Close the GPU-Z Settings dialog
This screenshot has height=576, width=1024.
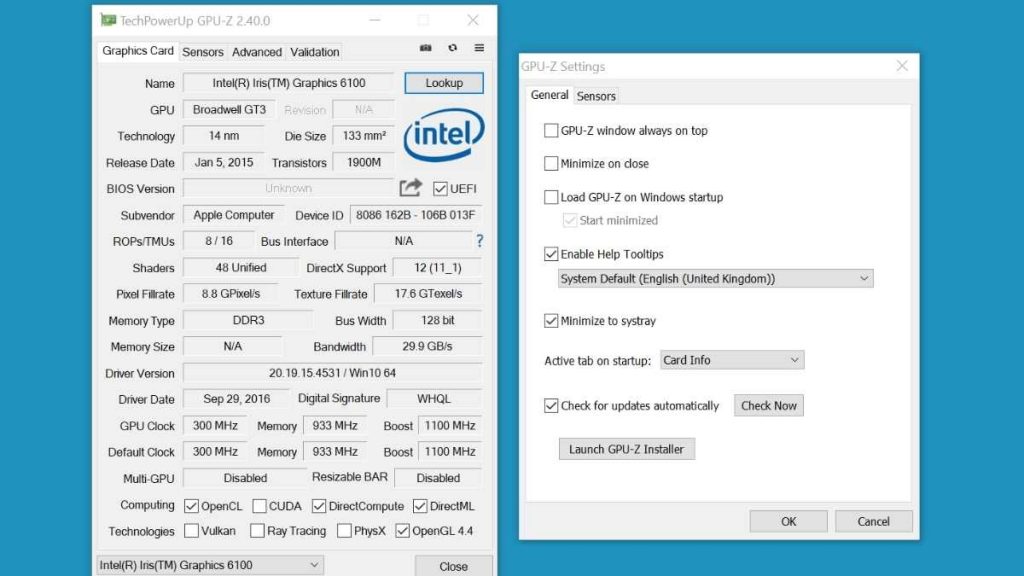[x=902, y=66]
